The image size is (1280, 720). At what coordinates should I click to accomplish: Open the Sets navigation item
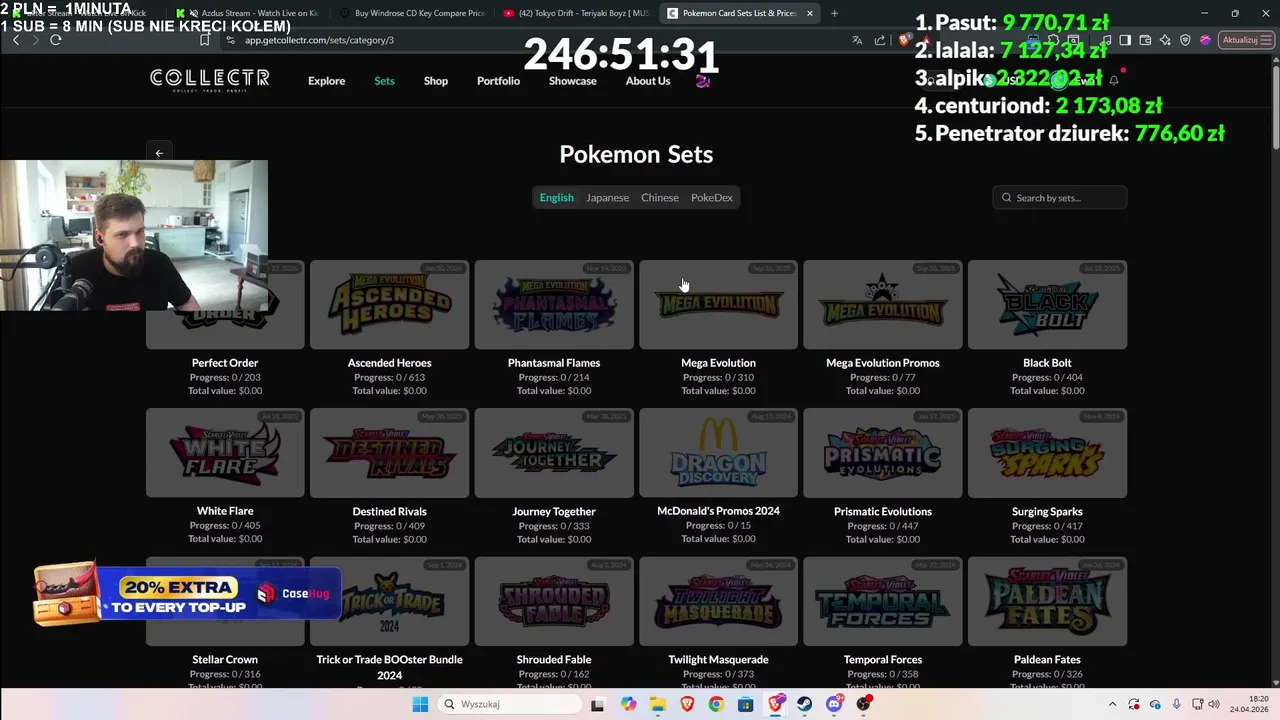384,81
